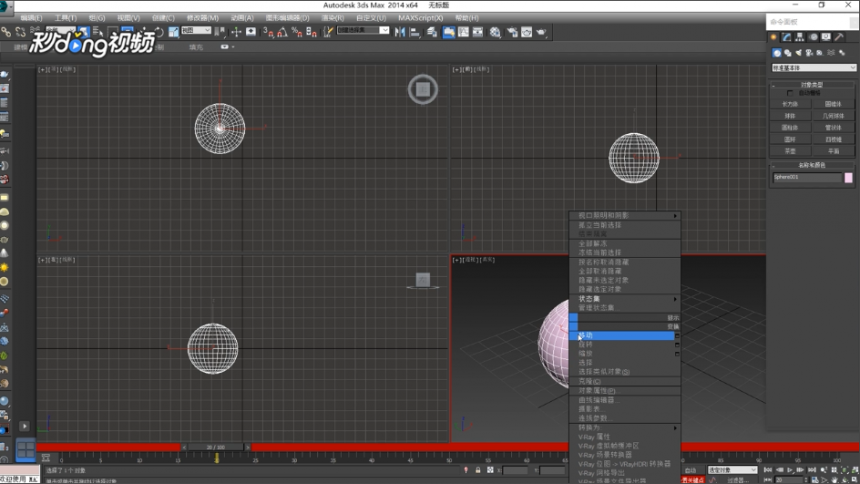
Task: Open the Display tab in command panel
Action: coord(827,37)
